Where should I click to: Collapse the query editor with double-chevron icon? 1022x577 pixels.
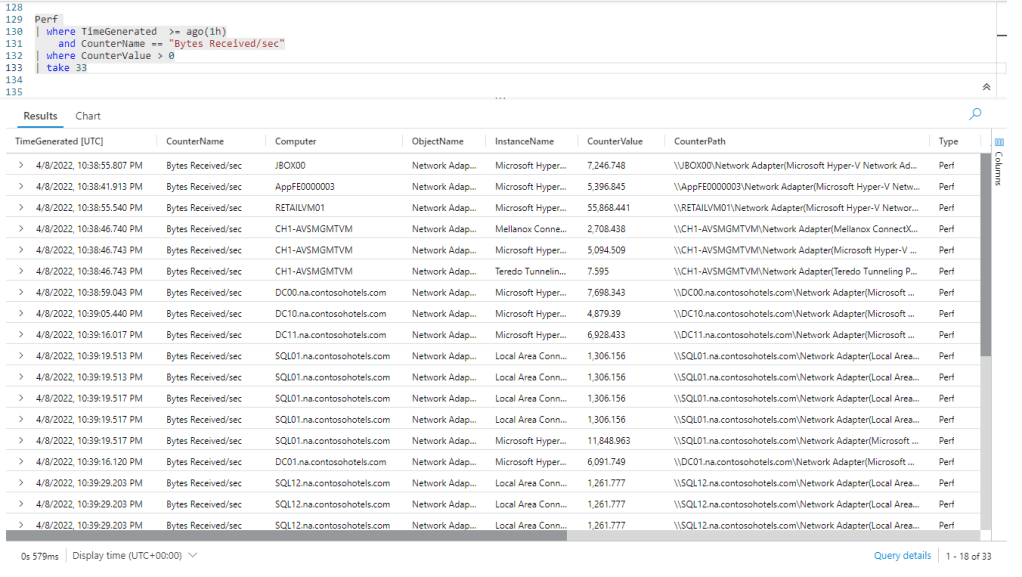(987, 88)
